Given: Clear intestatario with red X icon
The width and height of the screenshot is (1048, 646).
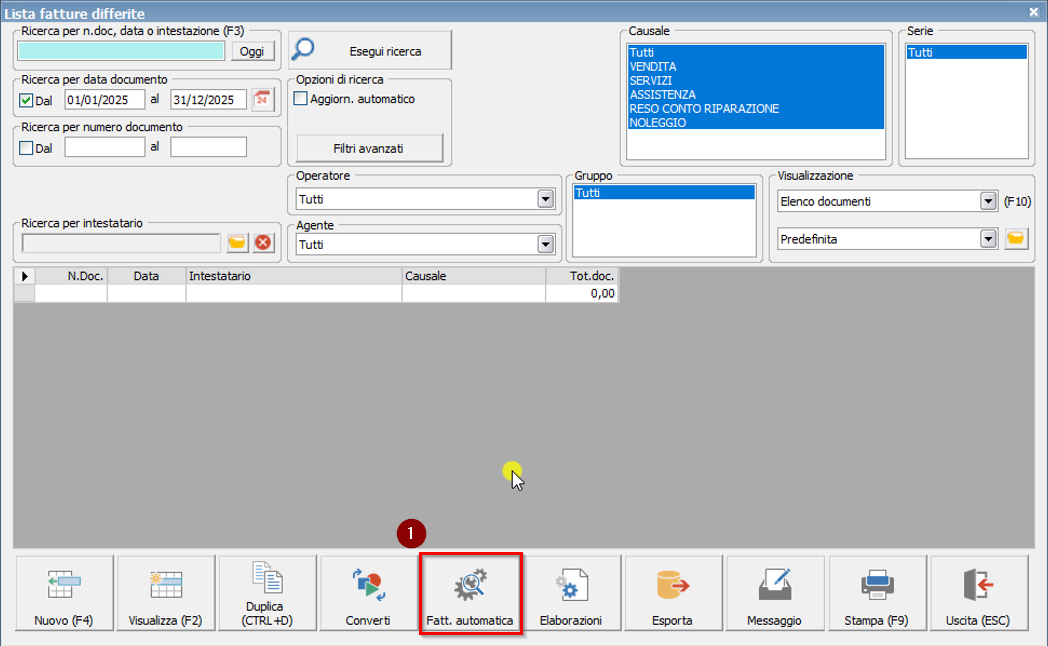Looking at the screenshot, I should point(262,243).
